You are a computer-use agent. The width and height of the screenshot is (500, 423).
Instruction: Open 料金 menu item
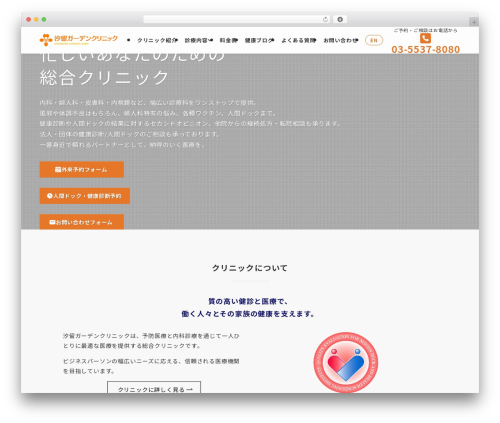tap(229, 40)
